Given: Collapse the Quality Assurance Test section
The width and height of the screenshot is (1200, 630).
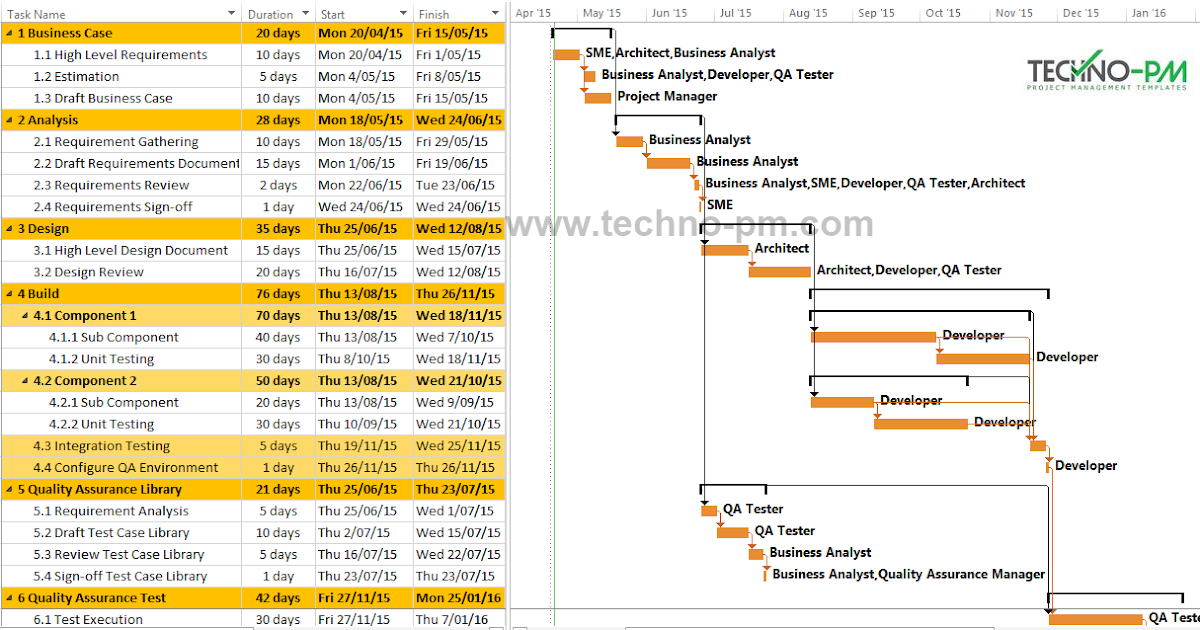Looking at the screenshot, I should click(8, 597).
